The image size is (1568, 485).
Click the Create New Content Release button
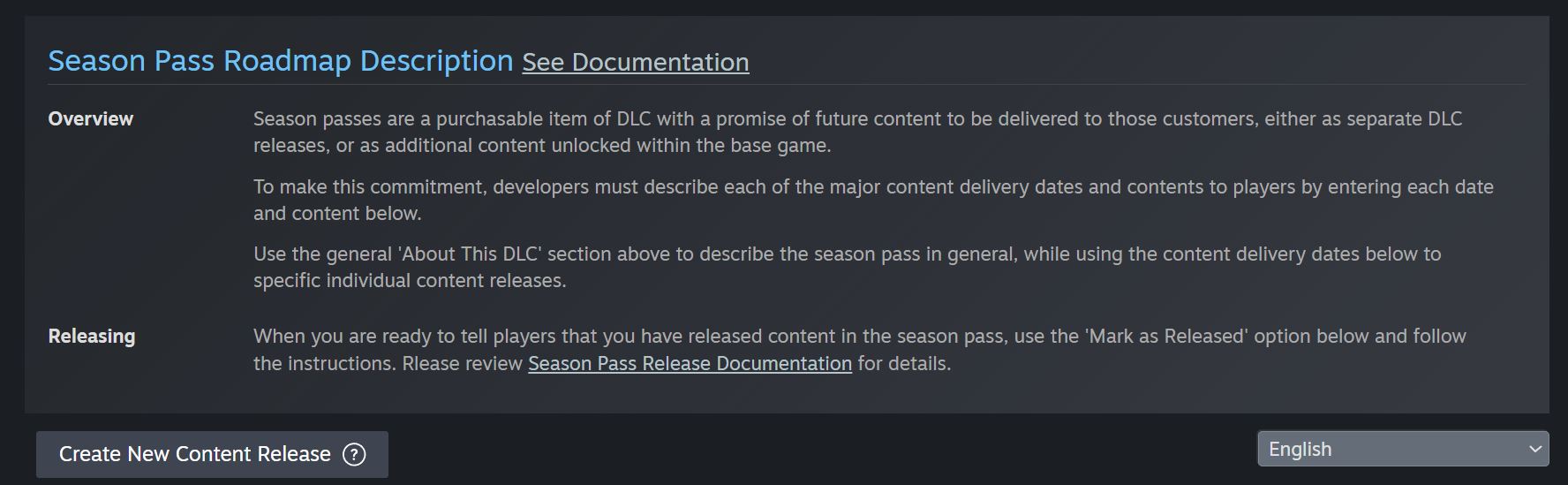(x=212, y=454)
